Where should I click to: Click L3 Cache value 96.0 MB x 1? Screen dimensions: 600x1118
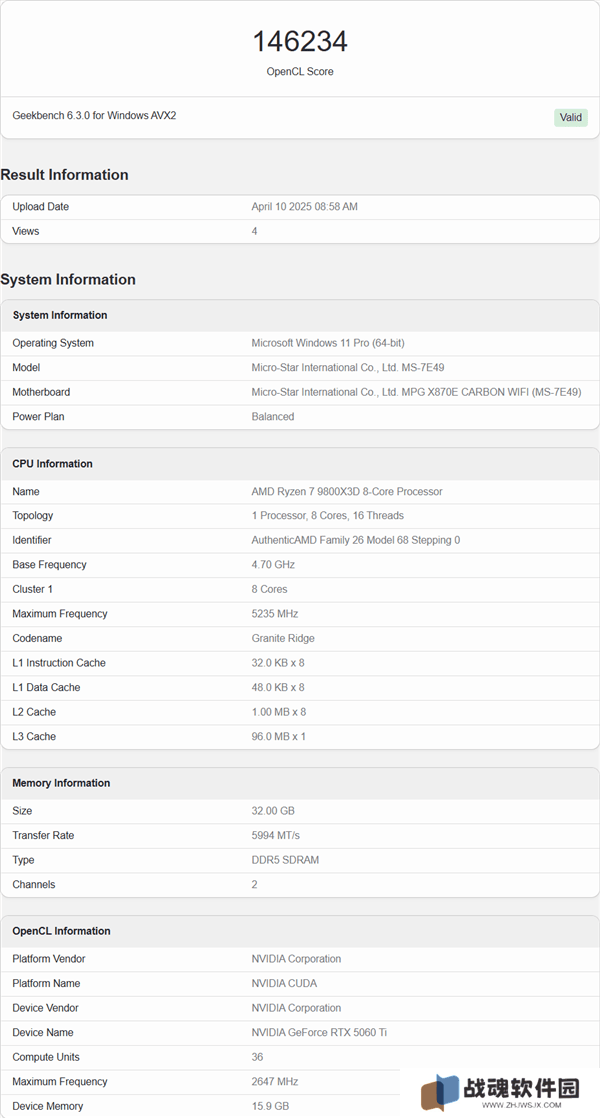tap(279, 737)
